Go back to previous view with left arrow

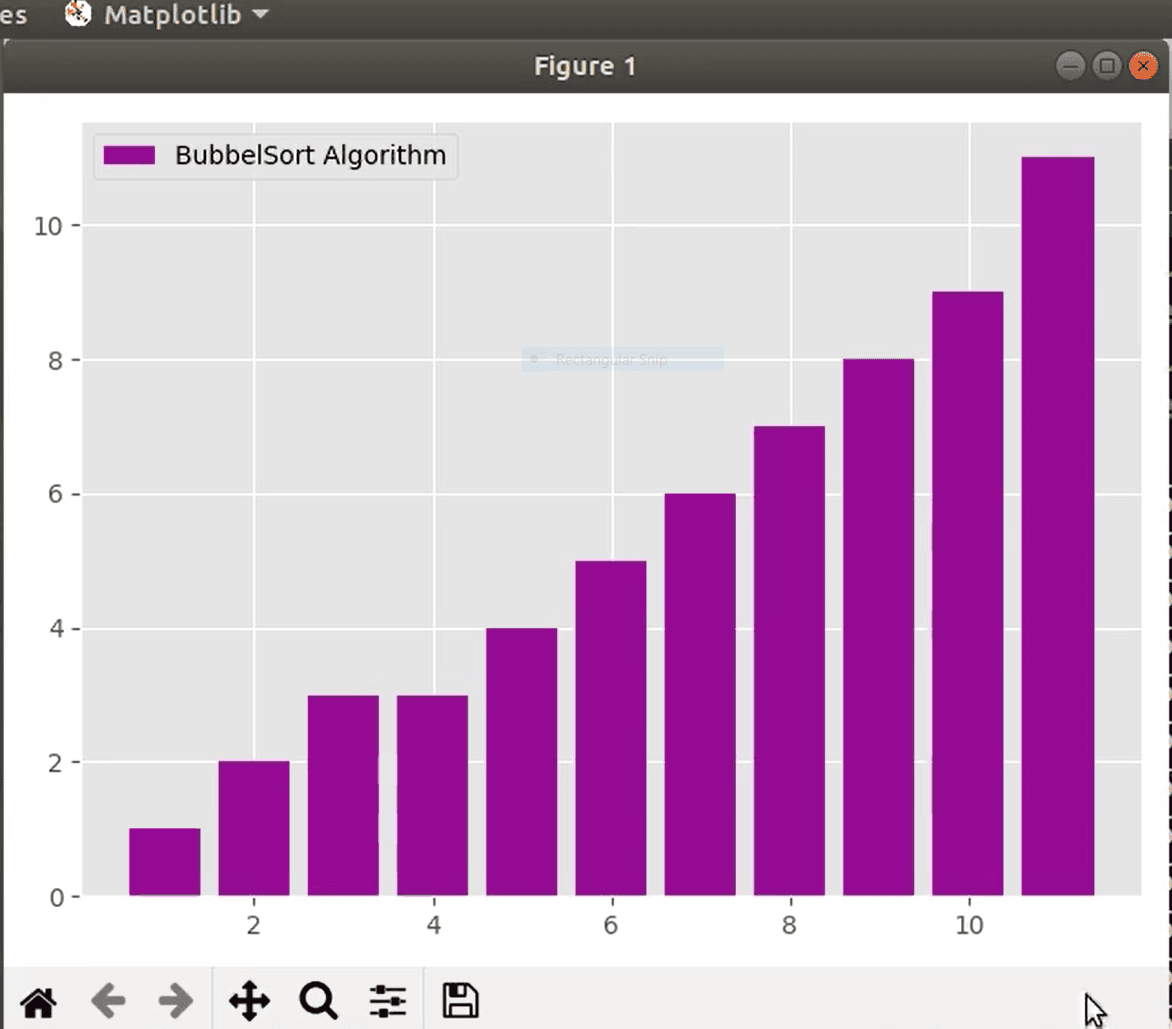point(108,1000)
